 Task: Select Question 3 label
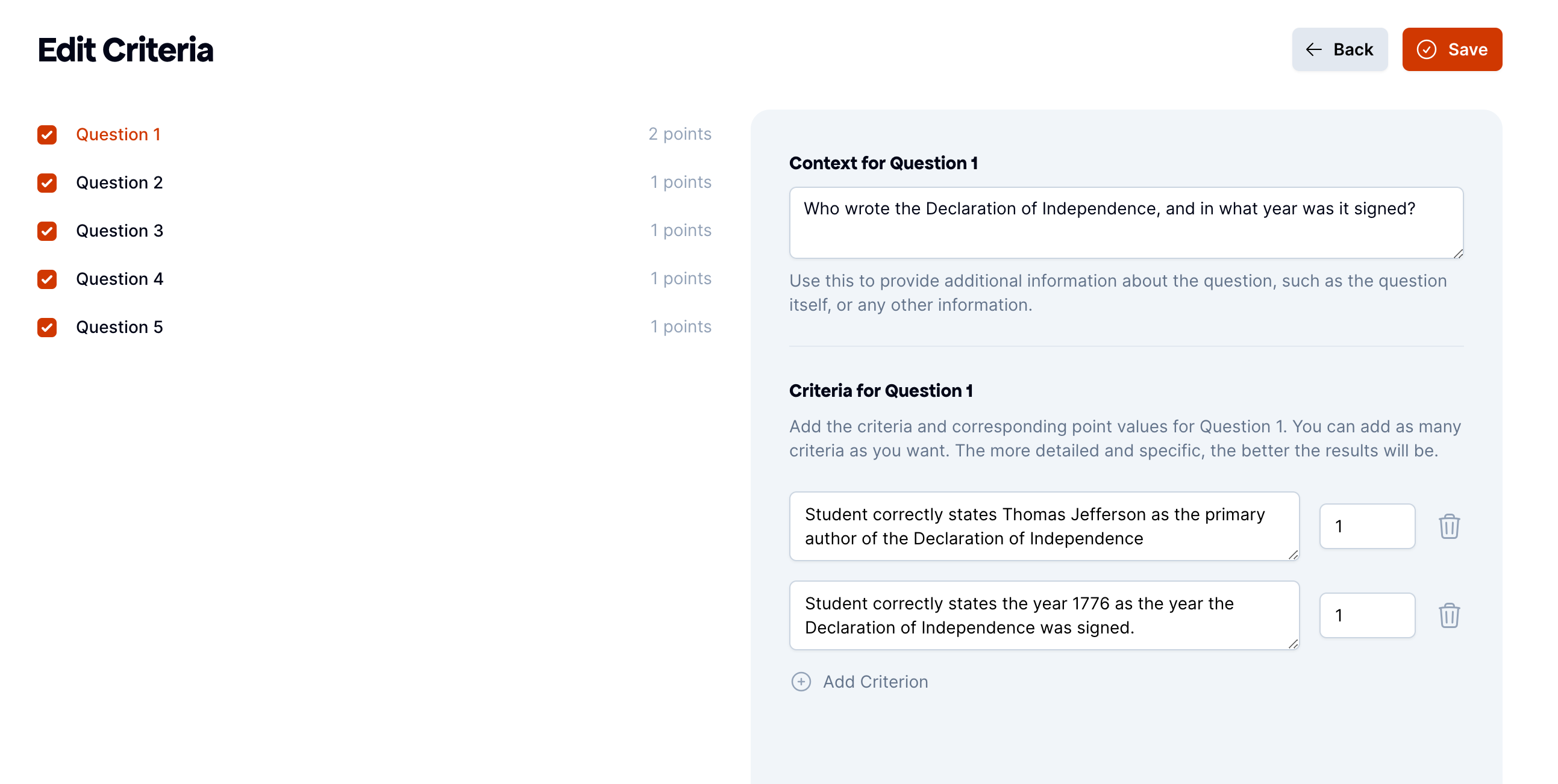(x=119, y=231)
